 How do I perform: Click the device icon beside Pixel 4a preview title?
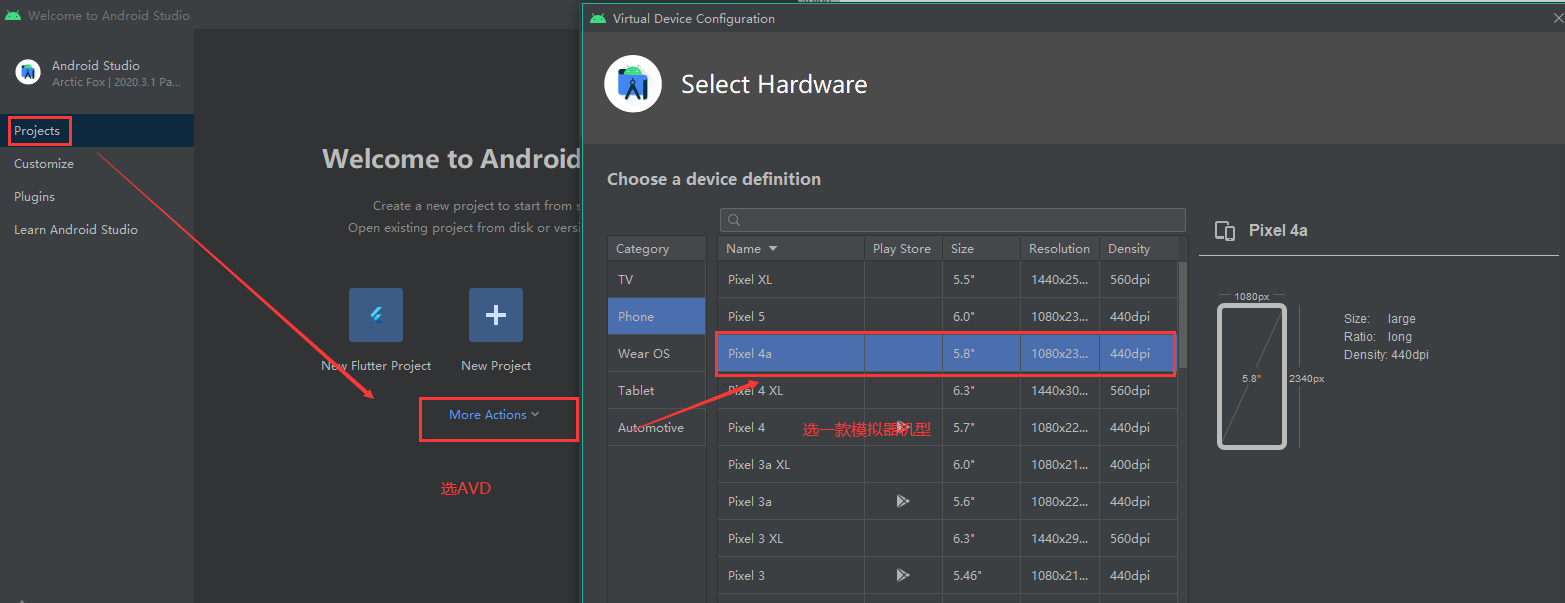(1224, 231)
